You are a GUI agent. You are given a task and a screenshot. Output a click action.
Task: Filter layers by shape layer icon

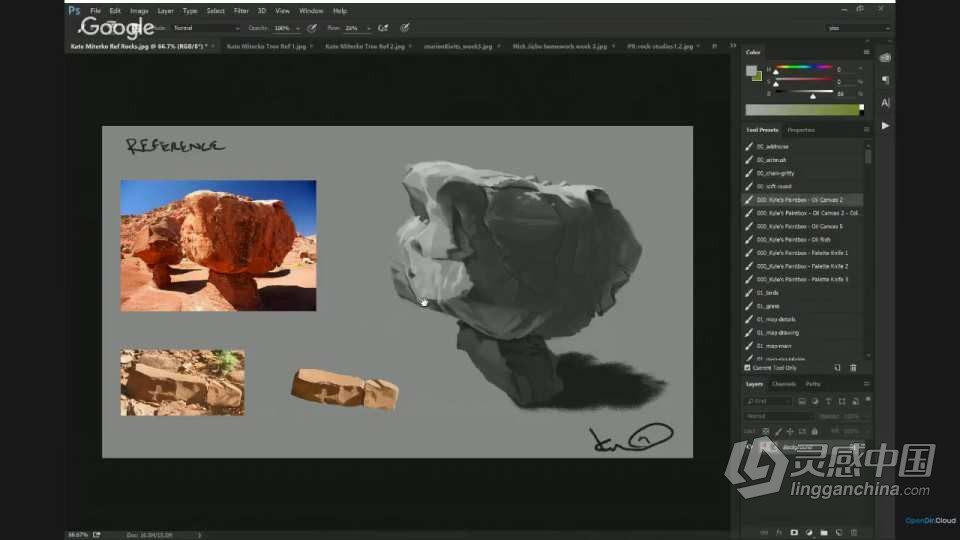pyautogui.click(x=842, y=402)
